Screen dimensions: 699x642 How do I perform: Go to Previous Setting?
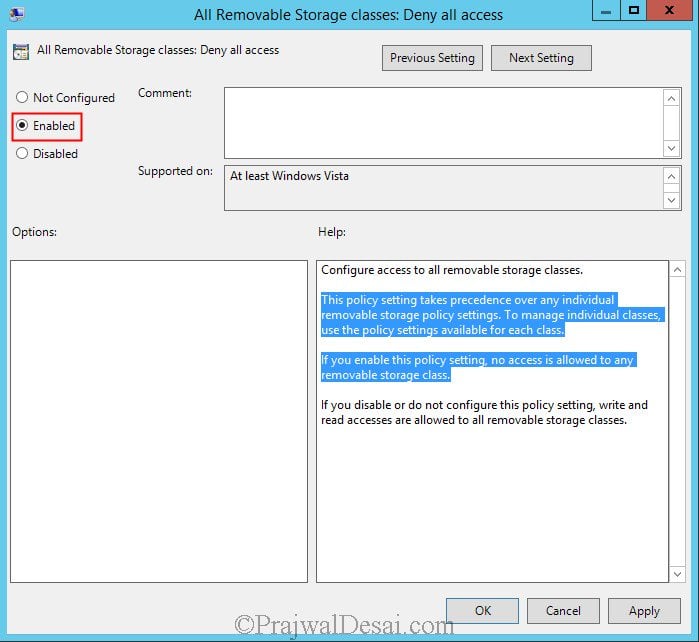click(x=432, y=58)
